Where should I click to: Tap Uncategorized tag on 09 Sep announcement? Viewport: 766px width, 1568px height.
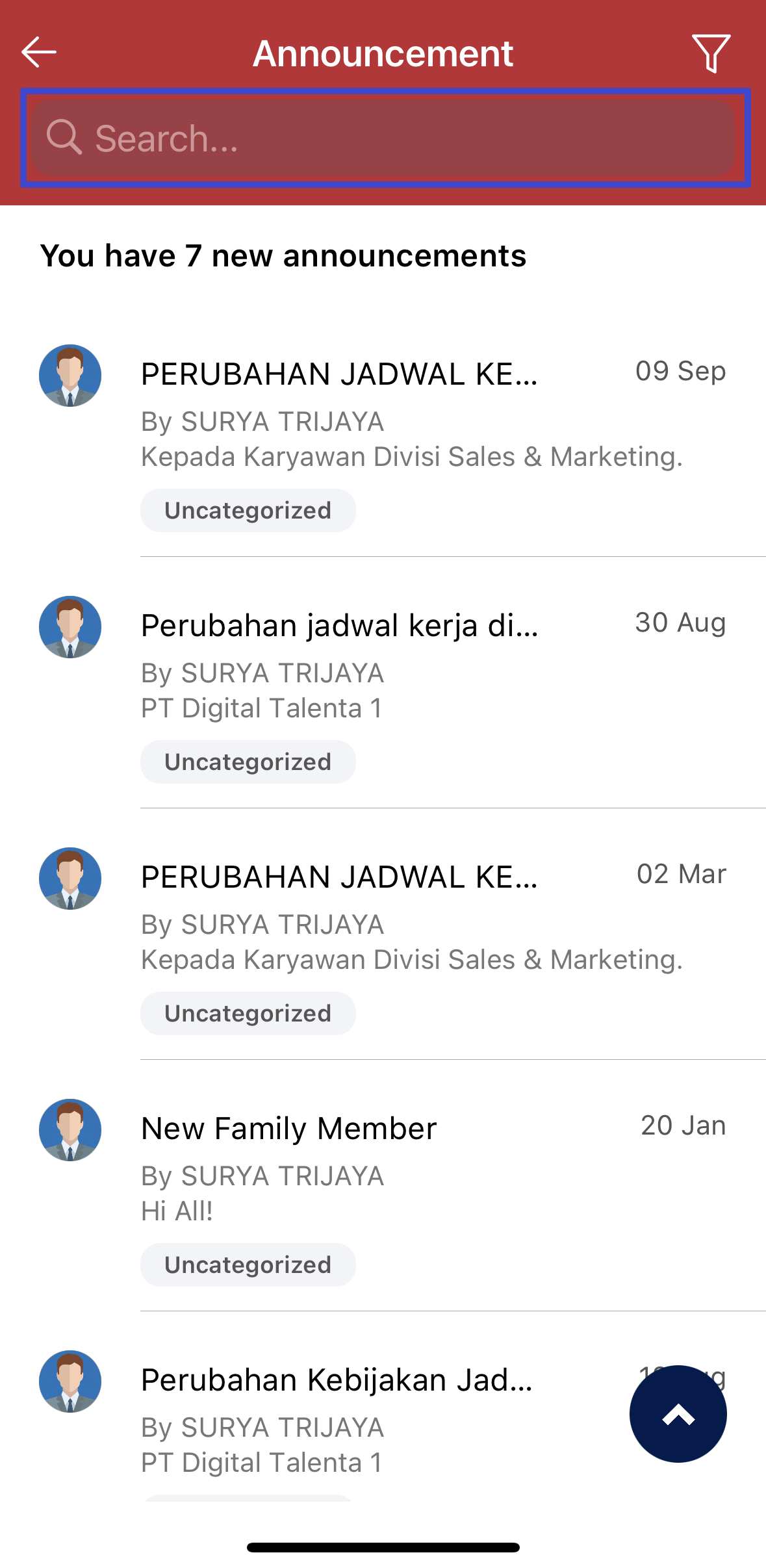[x=248, y=511]
